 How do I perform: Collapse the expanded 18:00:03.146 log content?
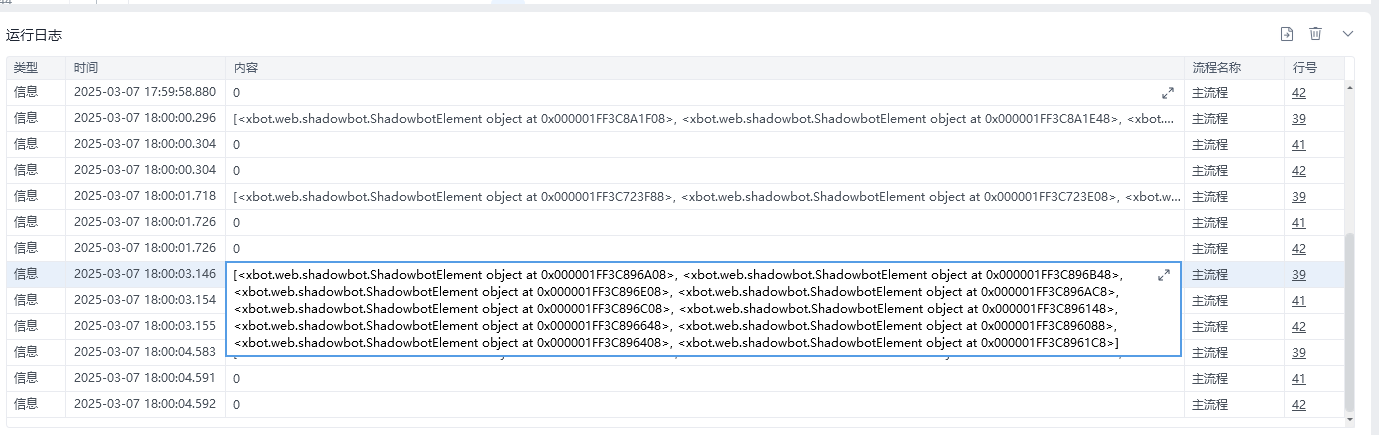(1164, 275)
